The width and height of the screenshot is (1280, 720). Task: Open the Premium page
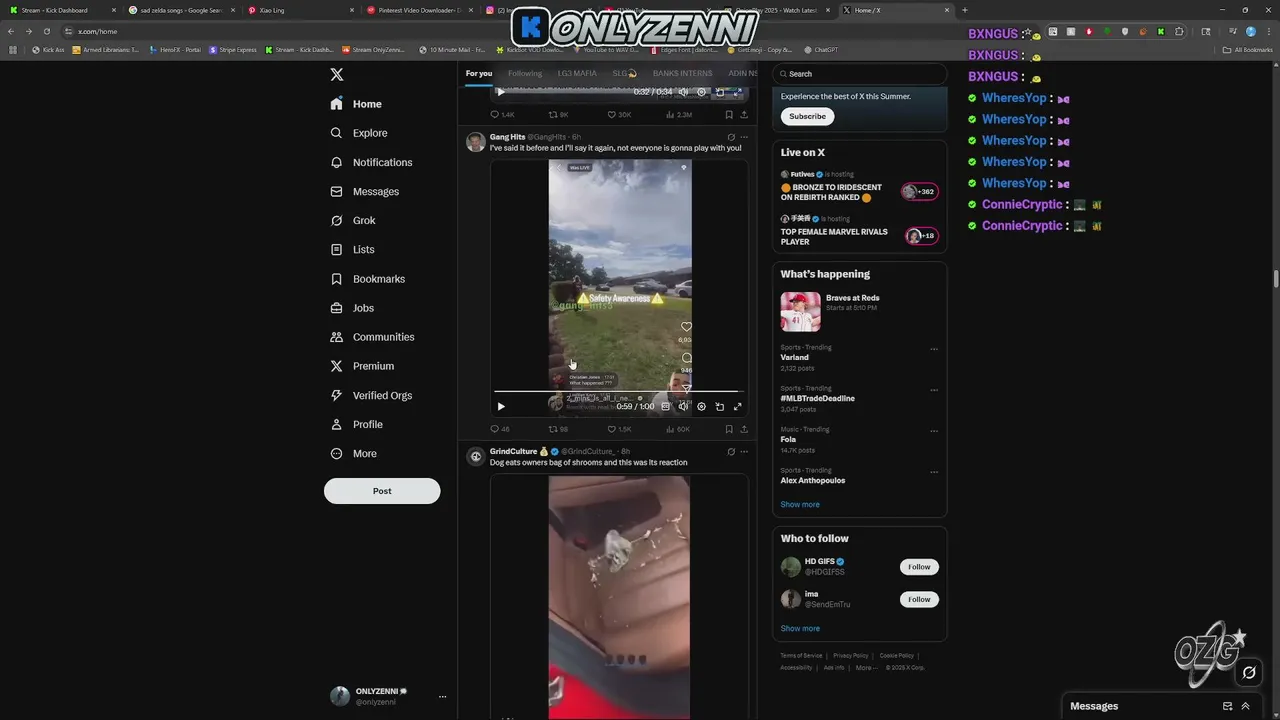tap(361, 366)
